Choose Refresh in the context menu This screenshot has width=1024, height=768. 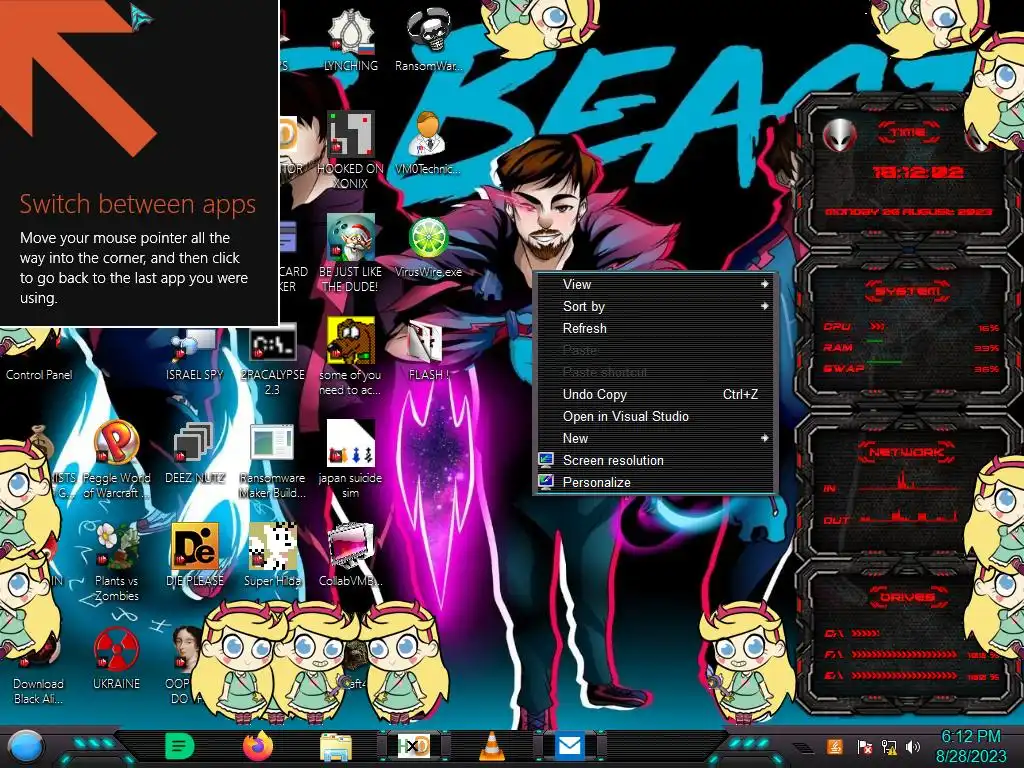pyautogui.click(x=655, y=328)
